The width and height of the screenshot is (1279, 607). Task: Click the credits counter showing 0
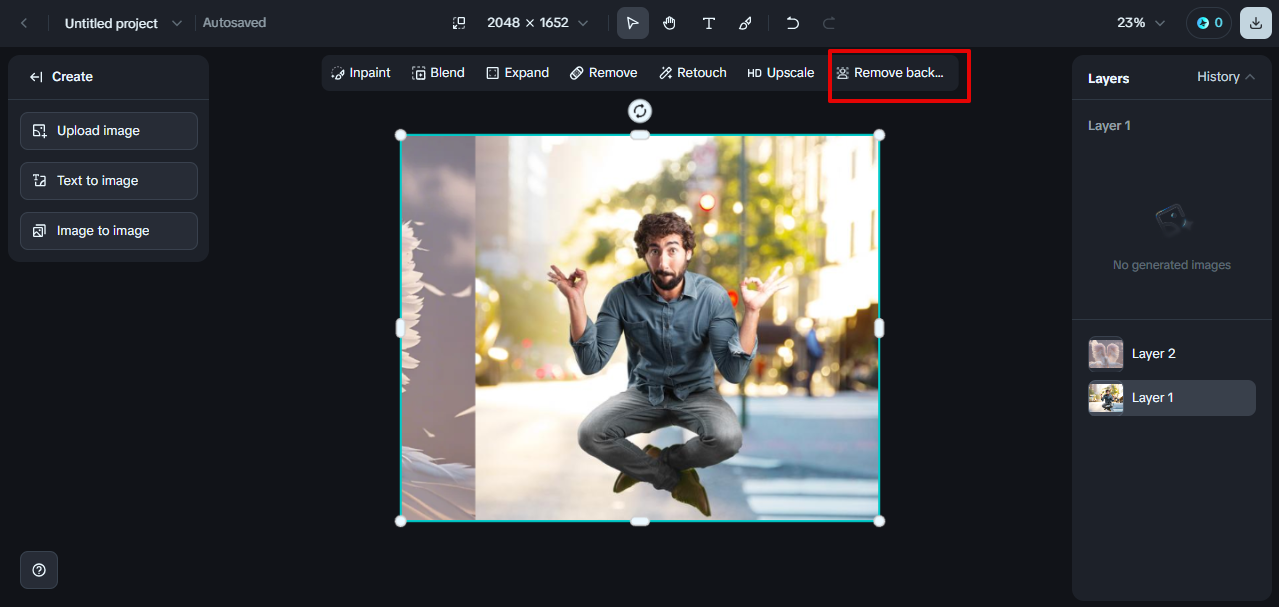(x=1209, y=23)
